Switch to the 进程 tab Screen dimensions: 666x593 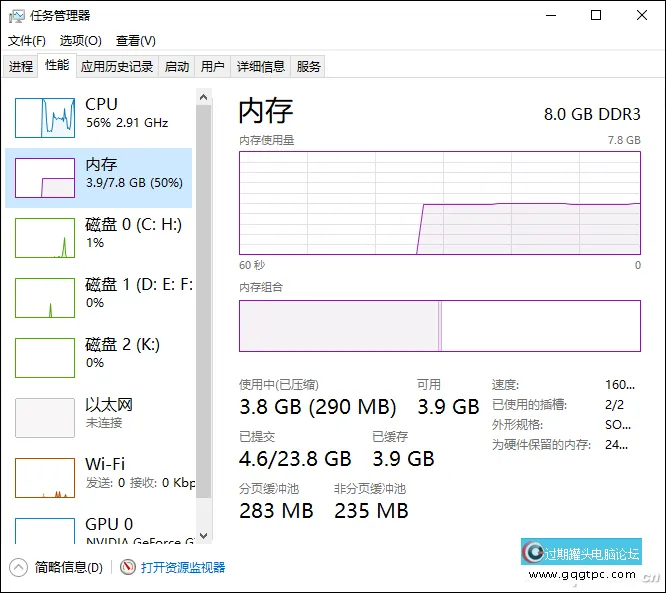pyautogui.click(x=21, y=67)
